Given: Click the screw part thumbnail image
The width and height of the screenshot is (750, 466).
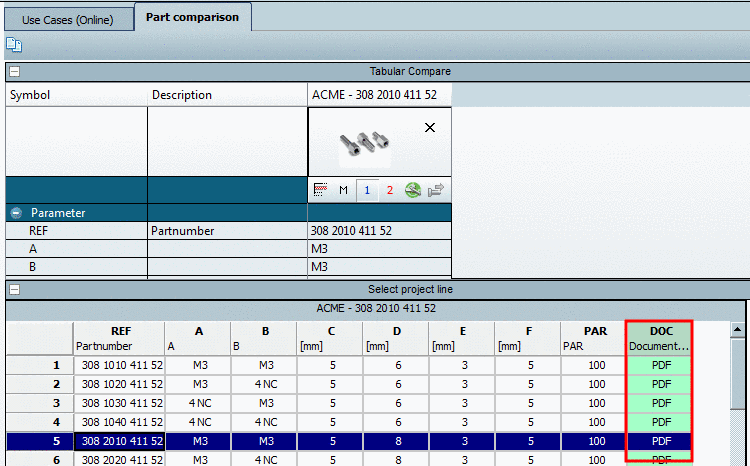Looking at the screenshot, I should (364, 143).
